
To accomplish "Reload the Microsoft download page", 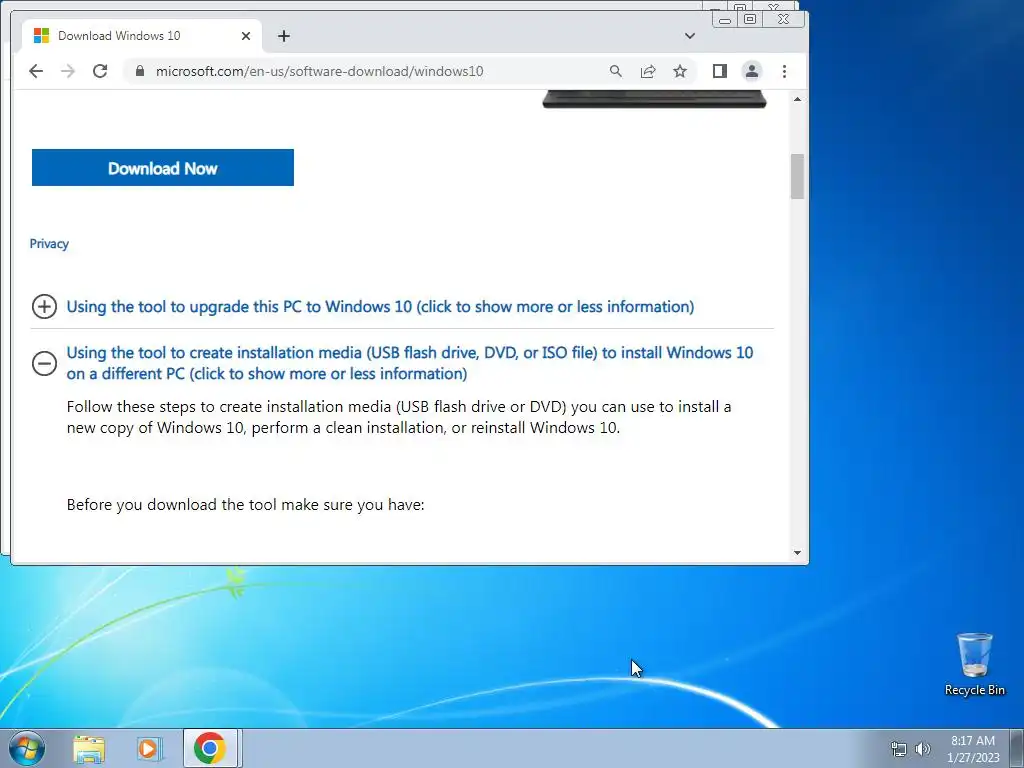I will point(100,71).
